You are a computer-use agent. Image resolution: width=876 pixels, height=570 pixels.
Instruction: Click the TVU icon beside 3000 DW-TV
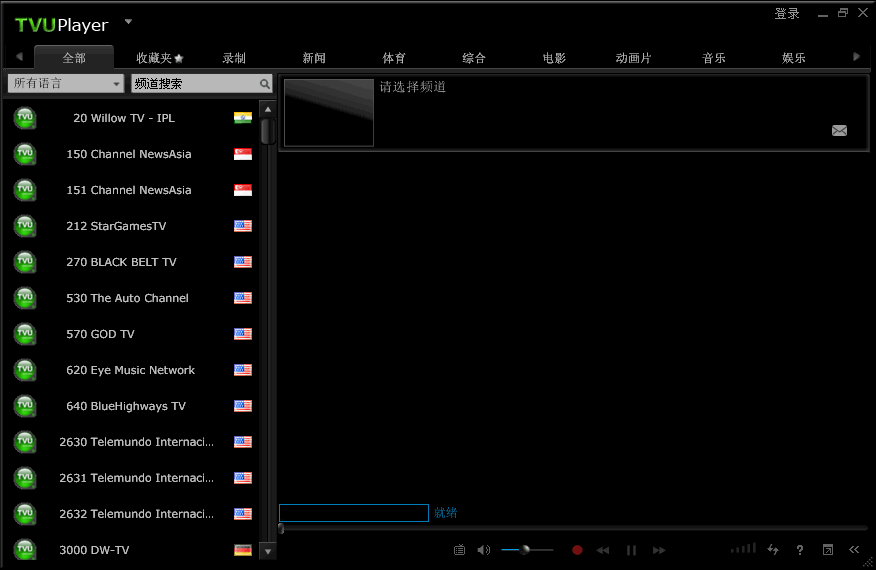tap(25, 550)
